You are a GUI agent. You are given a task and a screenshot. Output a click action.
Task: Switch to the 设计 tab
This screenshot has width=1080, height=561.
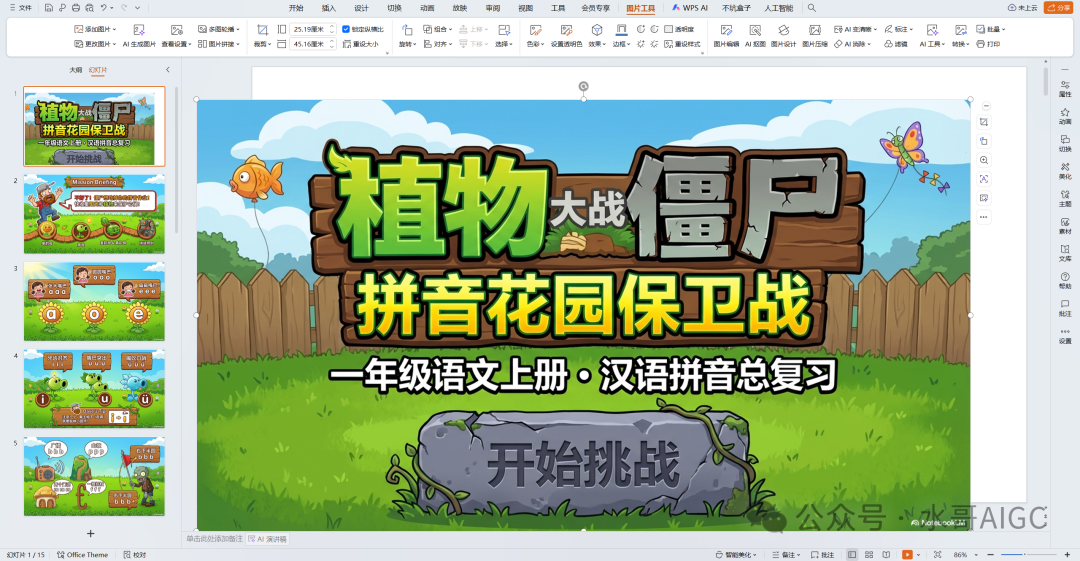point(362,8)
